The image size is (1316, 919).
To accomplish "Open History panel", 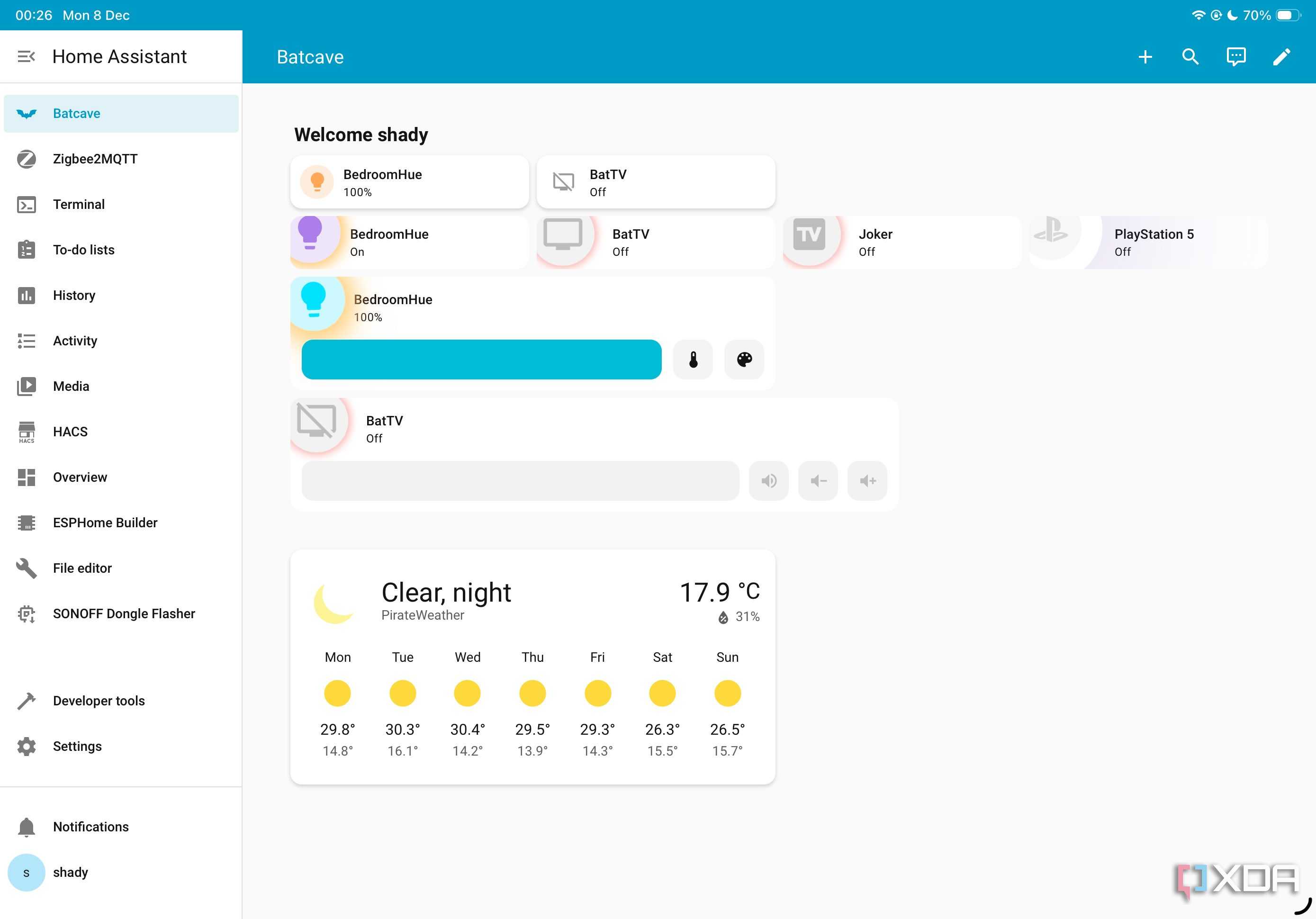I will point(121,295).
